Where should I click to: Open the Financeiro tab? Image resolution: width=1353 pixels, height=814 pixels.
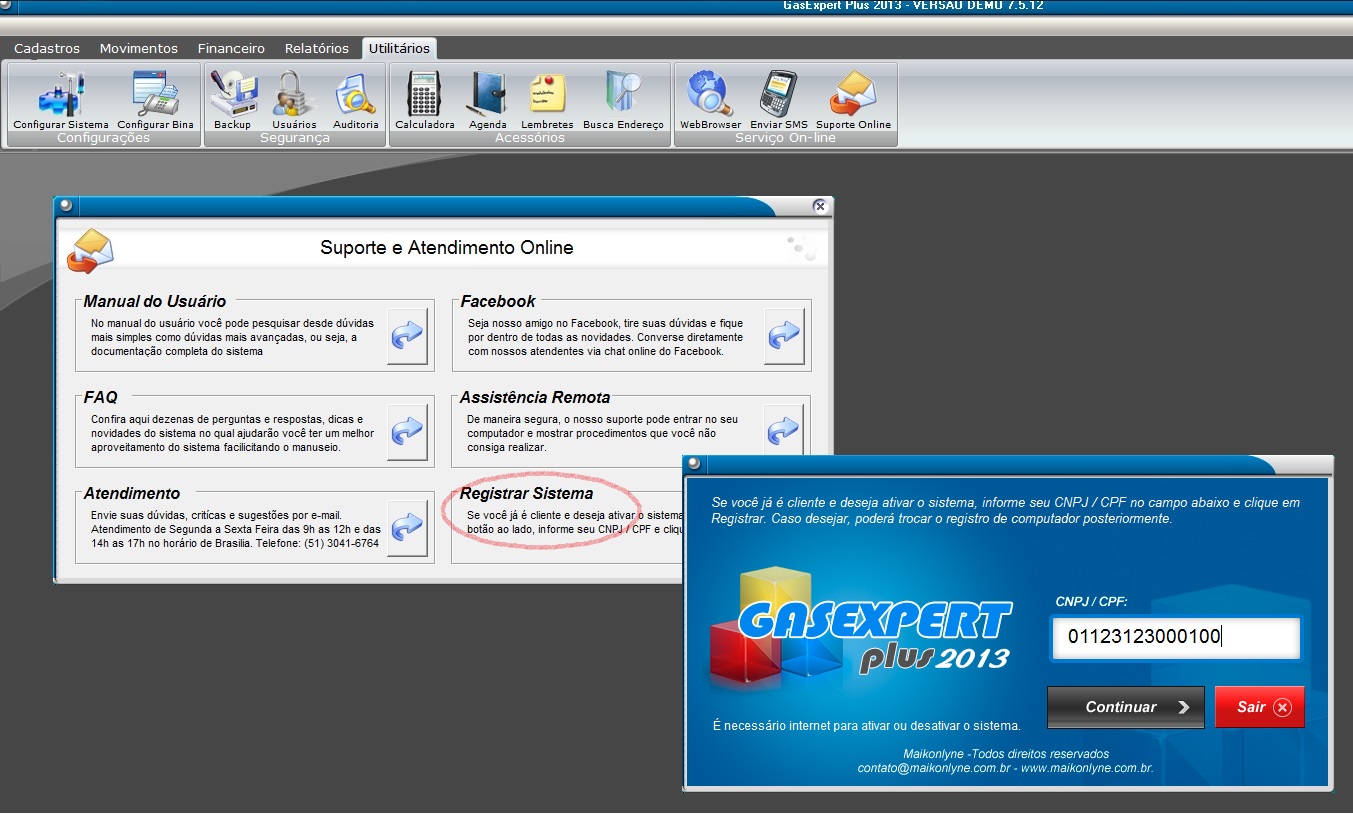tap(231, 48)
